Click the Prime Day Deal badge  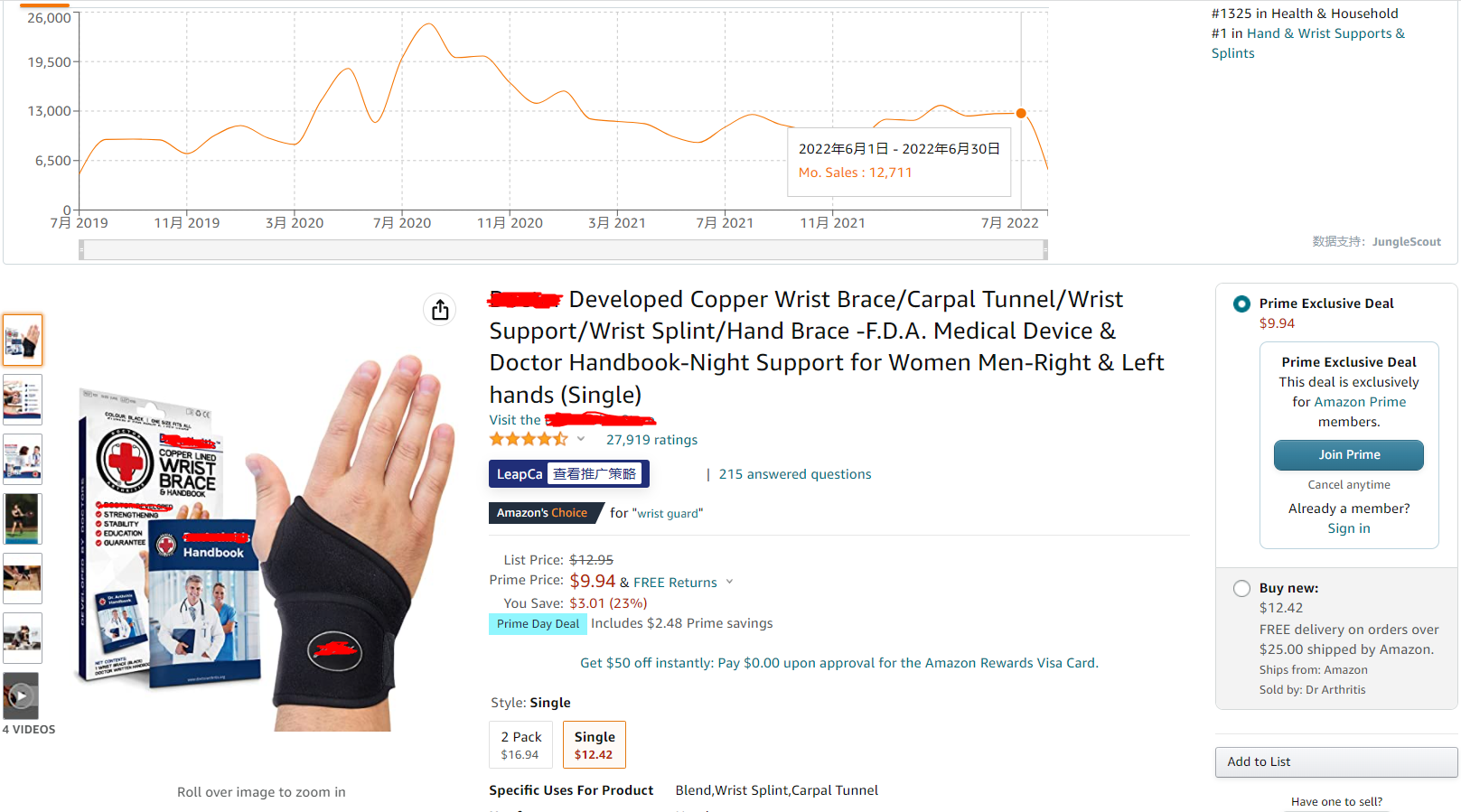(x=539, y=624)
